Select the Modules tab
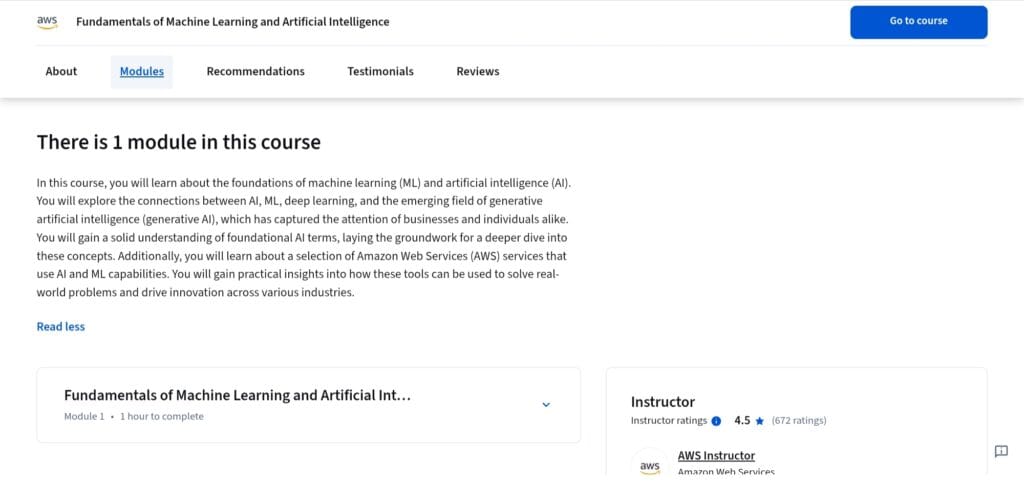Image resolution: width=1024 pixels, height=483 pixels. [142, 72]
